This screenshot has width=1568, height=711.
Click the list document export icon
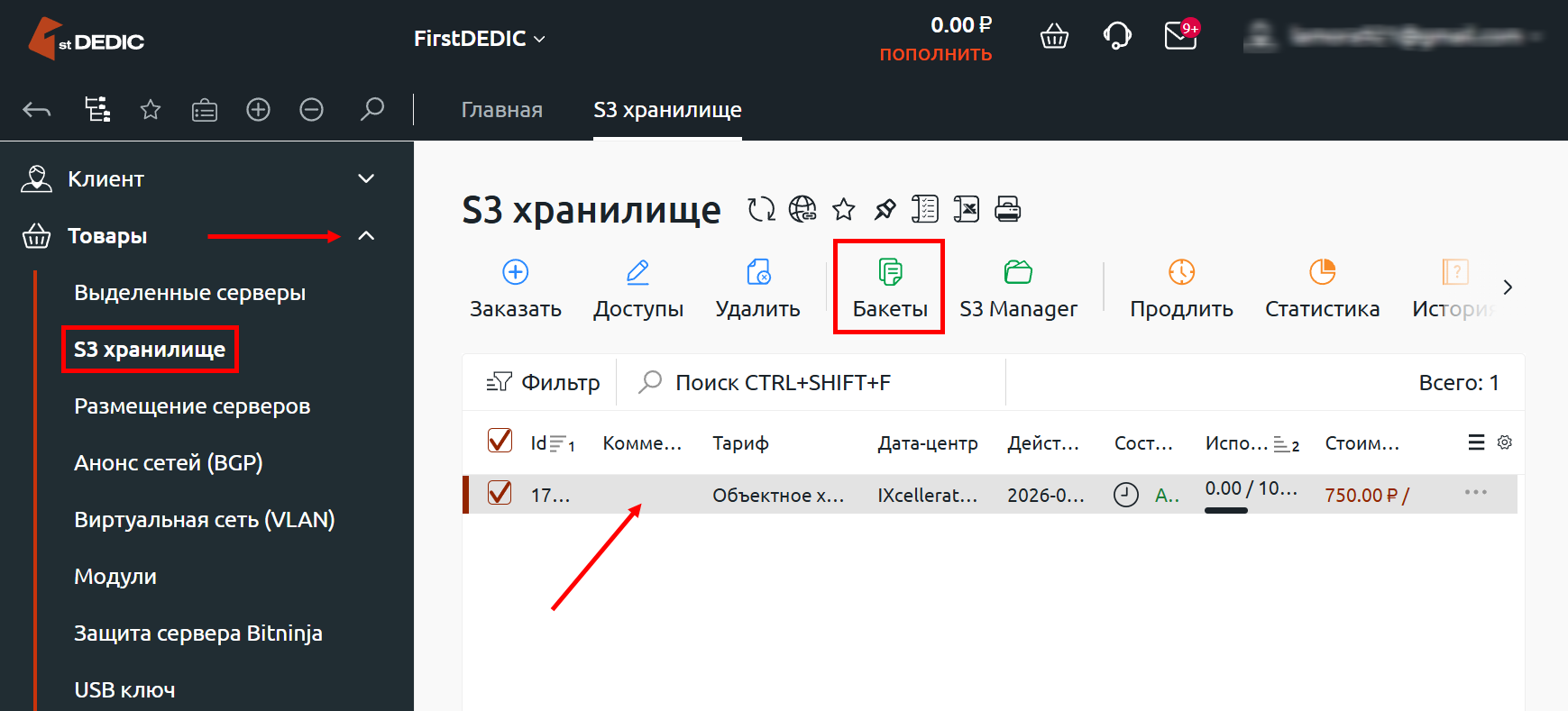(x=925, y=209)
